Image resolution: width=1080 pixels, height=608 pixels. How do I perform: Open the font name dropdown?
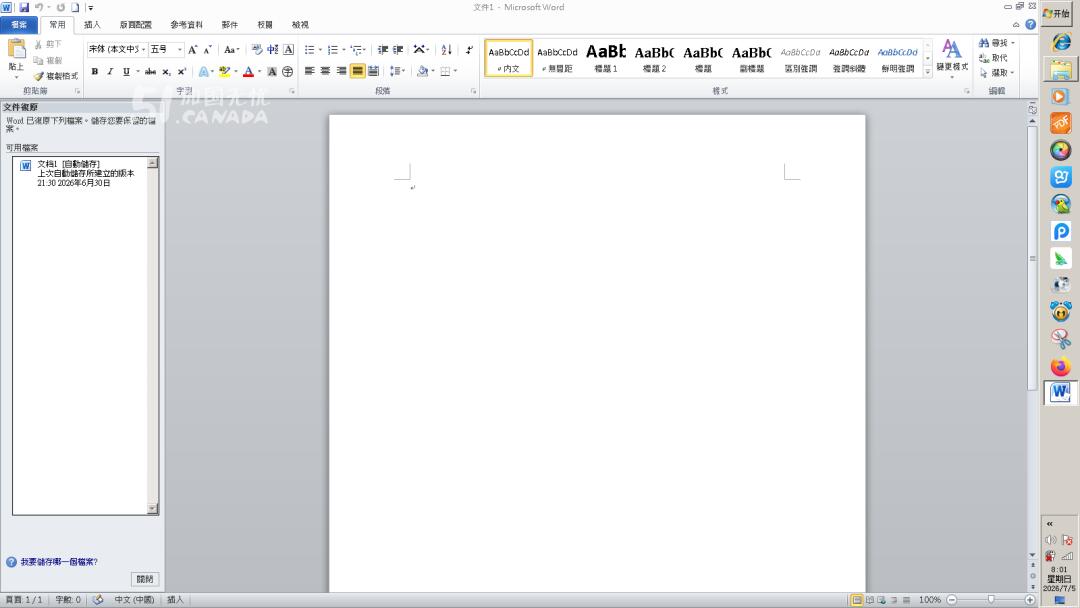(143, 50)
